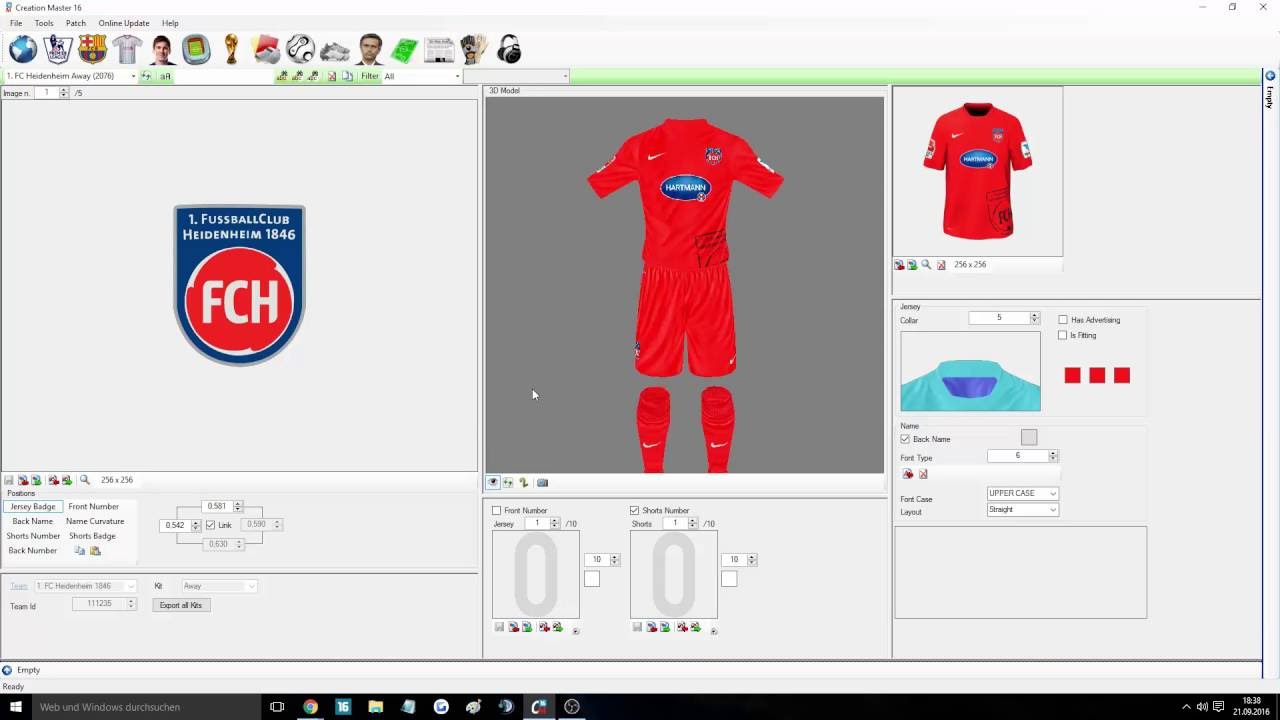Open the manager portrait icon
This screenshot has height=720, width=1280.
370,49
